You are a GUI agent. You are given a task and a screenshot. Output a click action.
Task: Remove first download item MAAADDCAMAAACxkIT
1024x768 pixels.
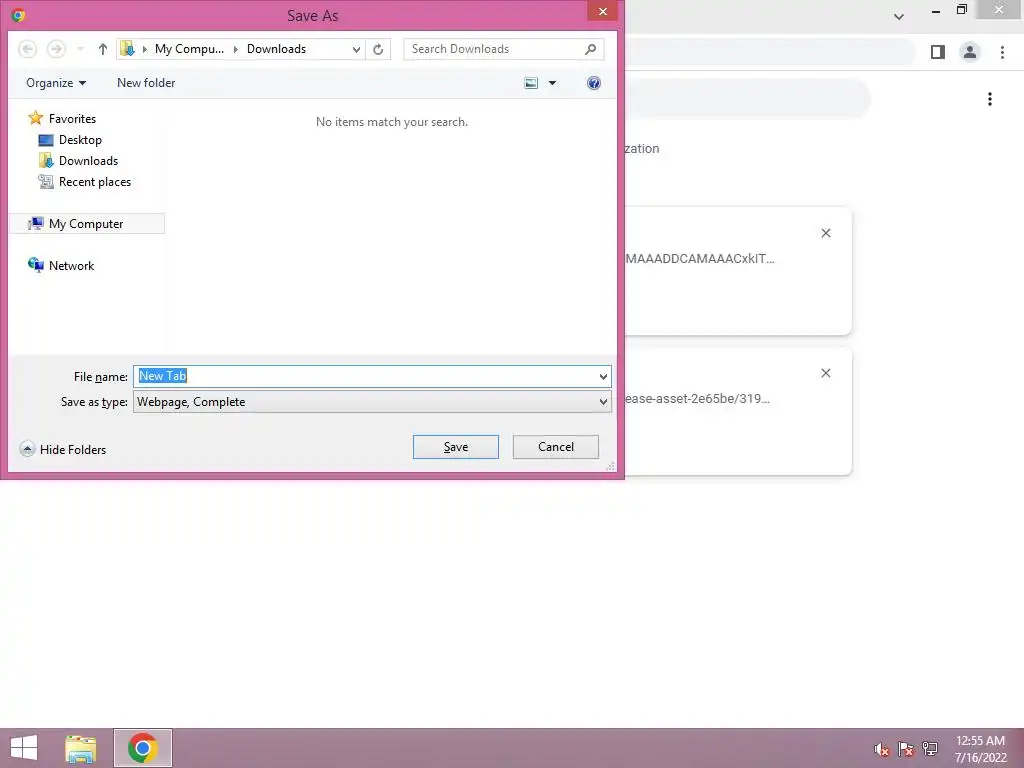(x=826, y=233)
